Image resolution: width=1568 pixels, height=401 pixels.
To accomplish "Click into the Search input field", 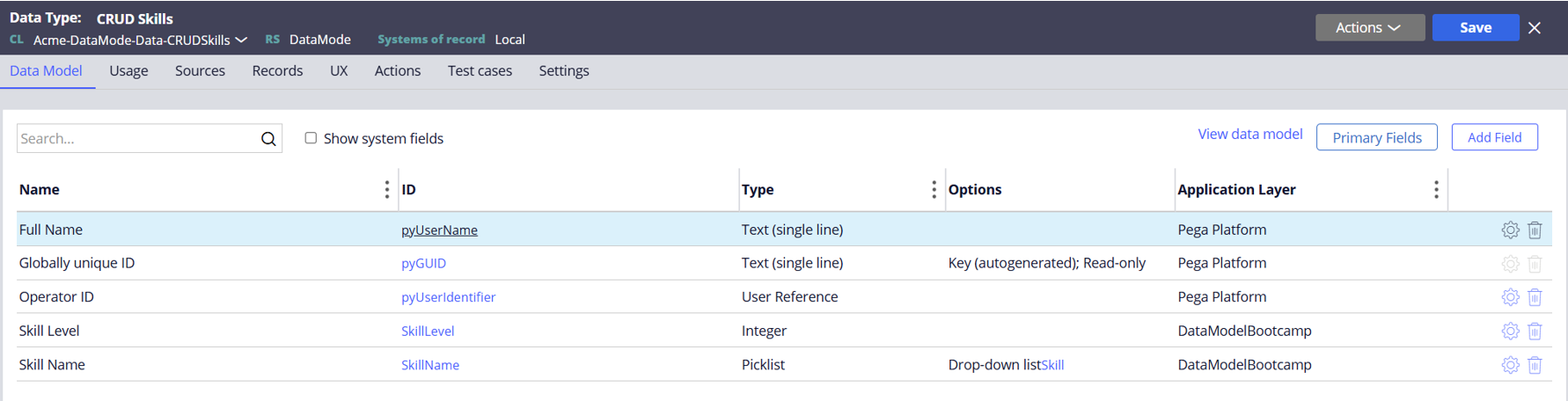I will (136, 139).
